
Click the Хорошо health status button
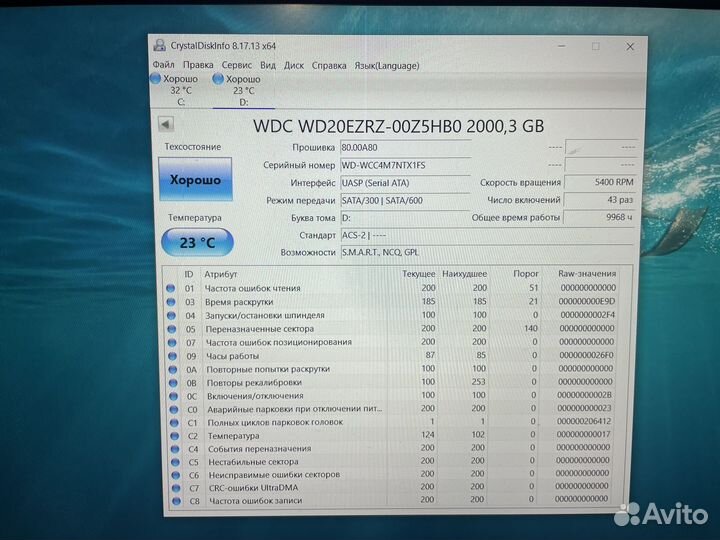click(195, 179)
